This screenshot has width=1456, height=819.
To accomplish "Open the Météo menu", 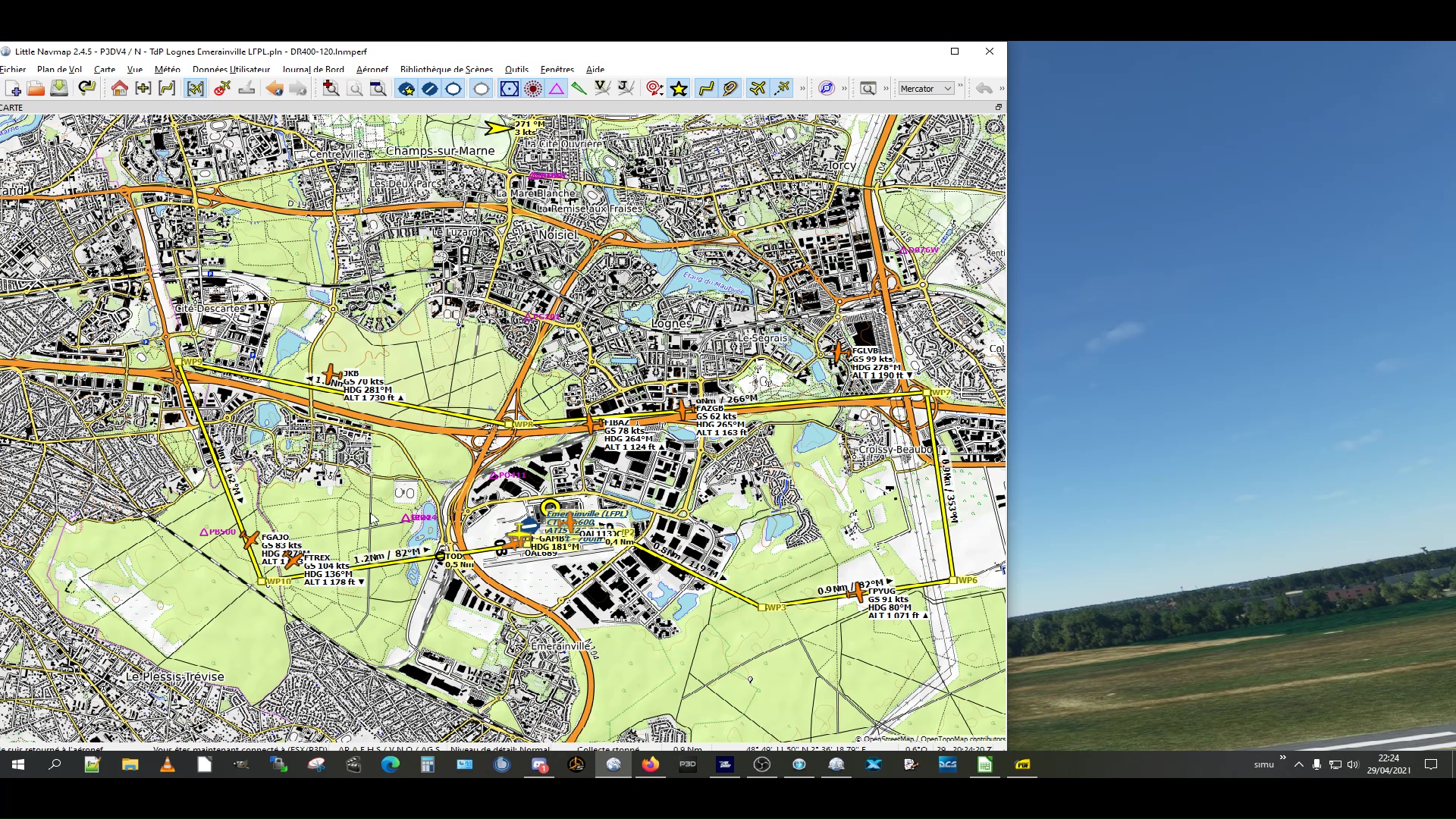I will (x=167, y=69).
